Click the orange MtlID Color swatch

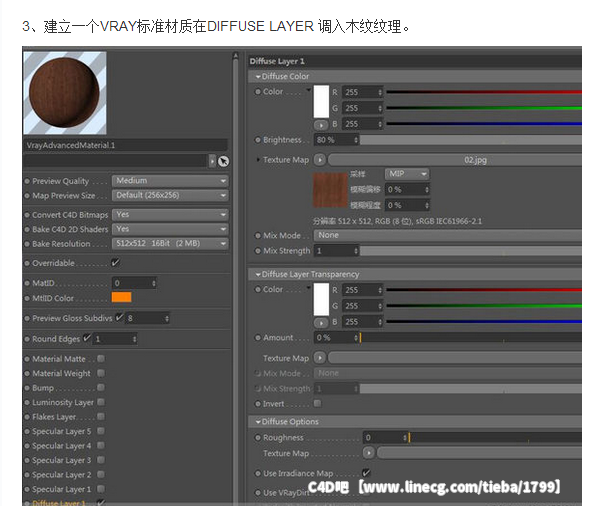click(x=122, y=297)
